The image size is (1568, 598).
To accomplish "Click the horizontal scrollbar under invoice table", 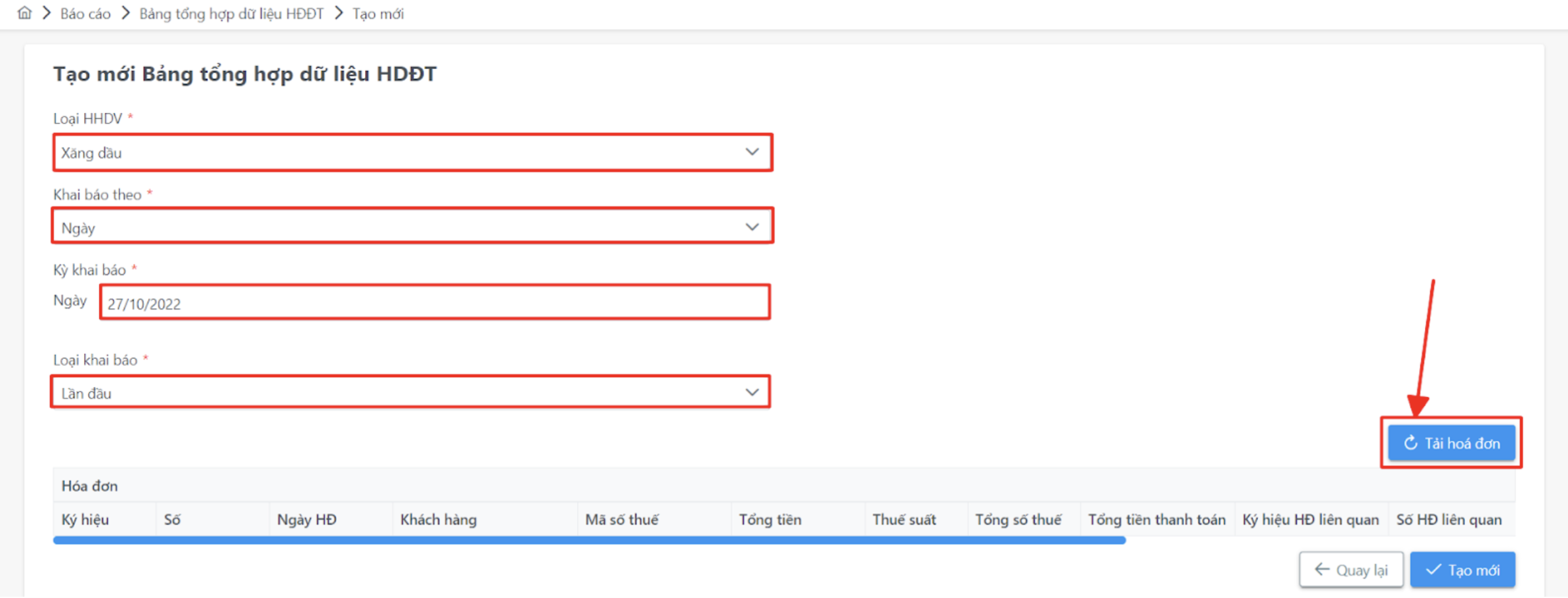I will click(589, 540).
